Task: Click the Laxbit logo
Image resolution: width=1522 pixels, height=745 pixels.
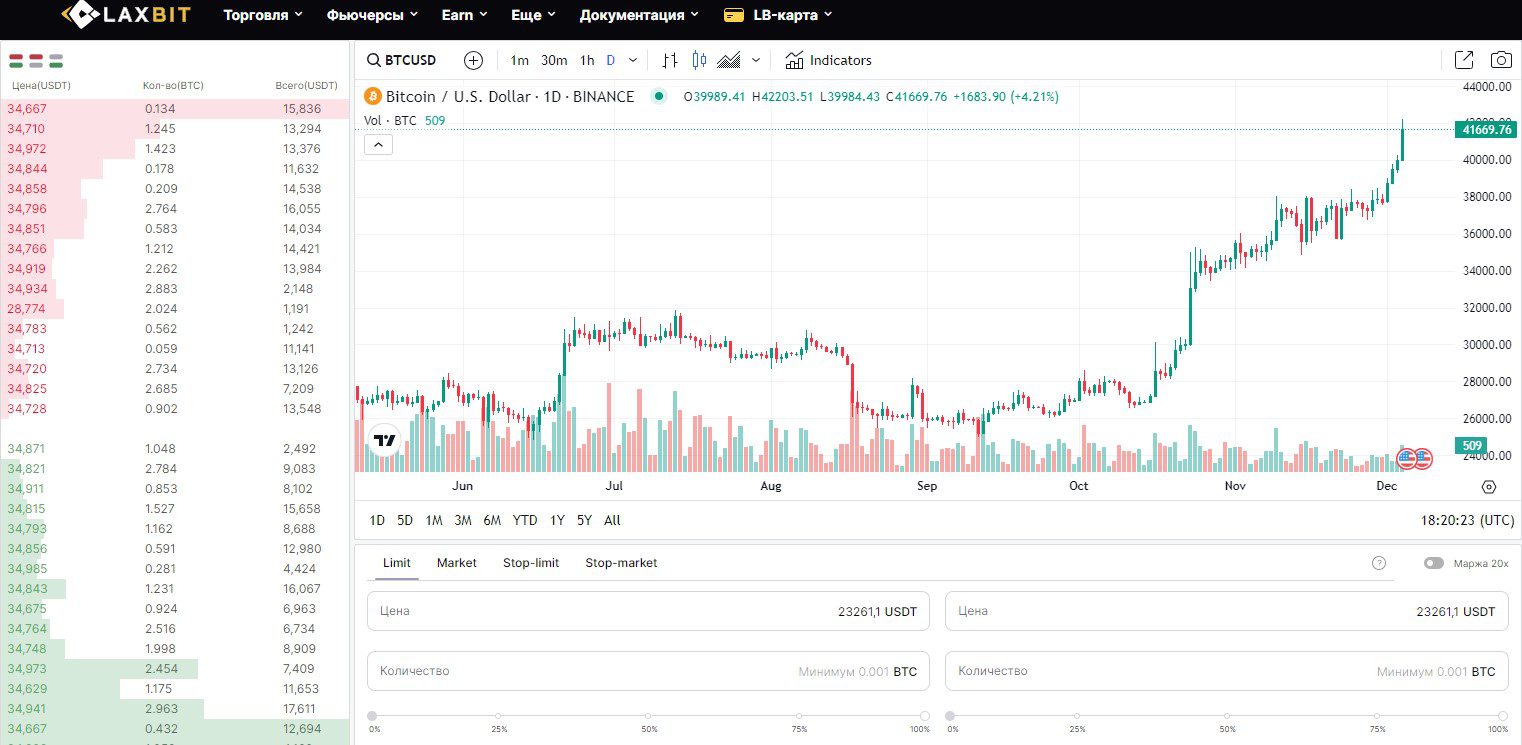Action: coord(125,15)
